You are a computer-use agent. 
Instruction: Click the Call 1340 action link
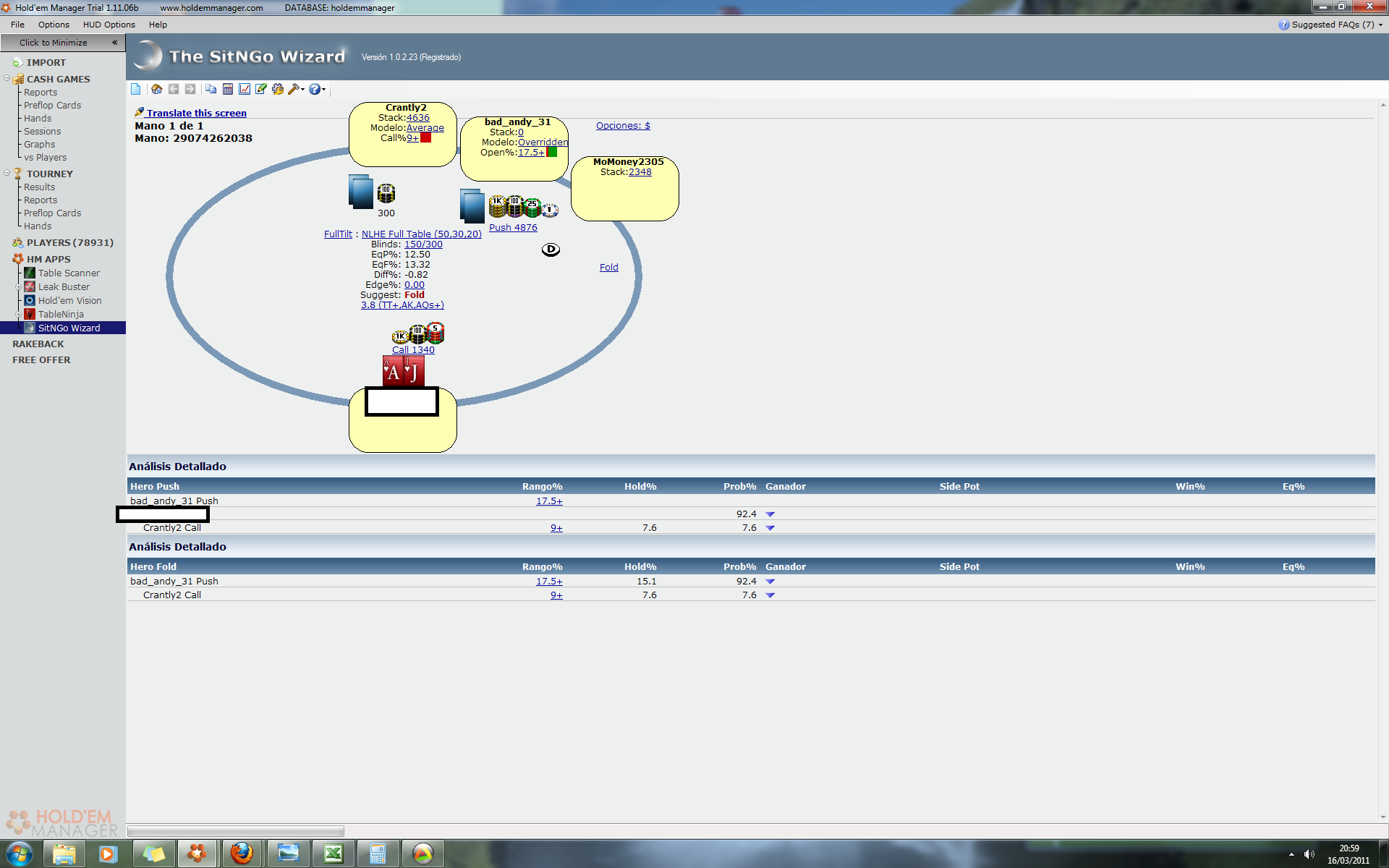pyautogui.click(x=413, y=350)
